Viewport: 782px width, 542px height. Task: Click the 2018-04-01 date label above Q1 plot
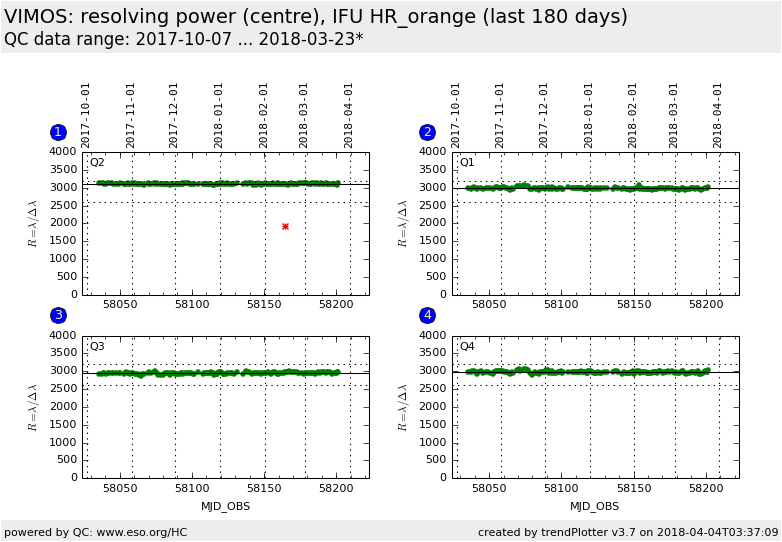point(718,114)
